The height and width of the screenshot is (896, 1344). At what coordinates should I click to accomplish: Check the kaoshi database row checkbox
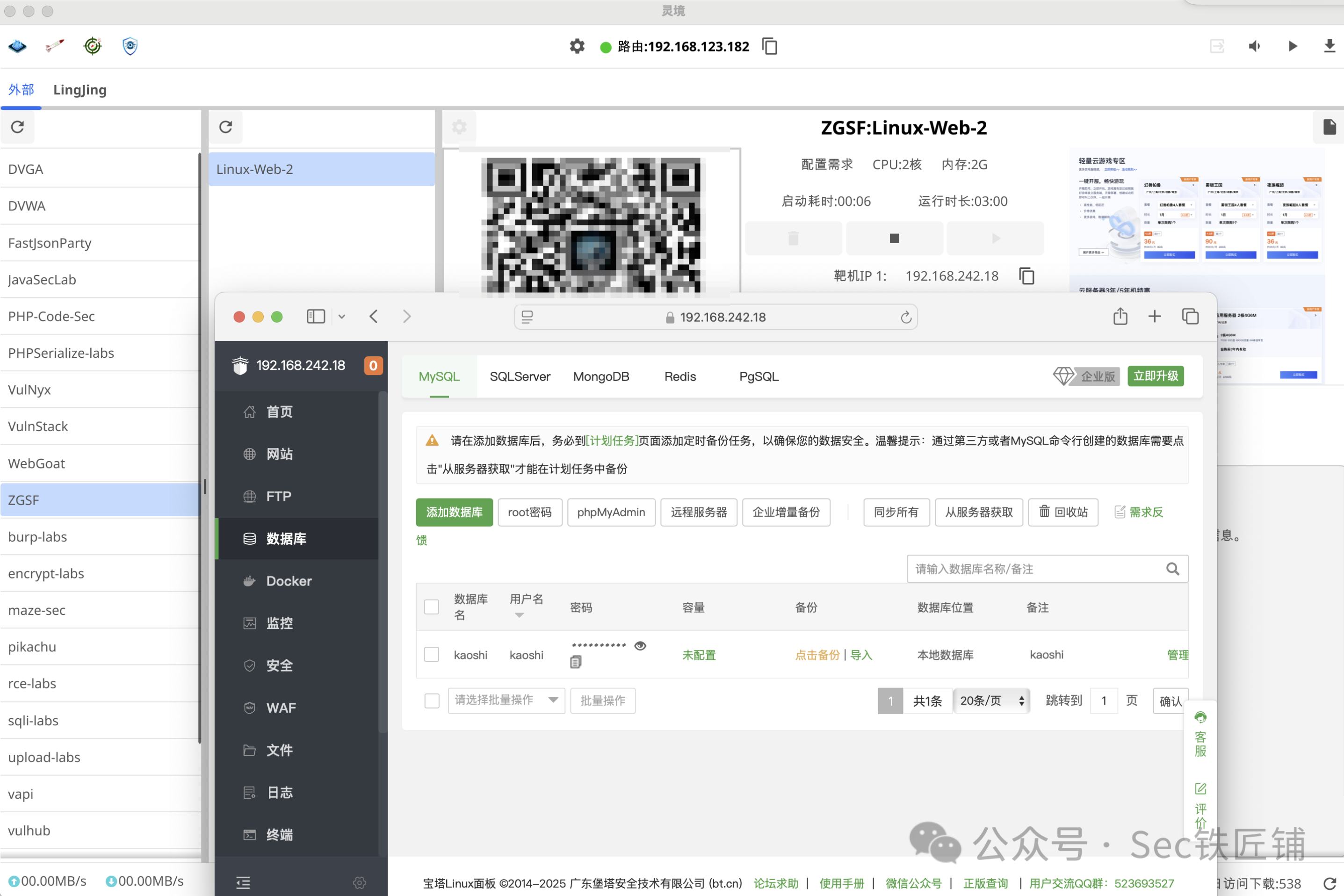432,654
